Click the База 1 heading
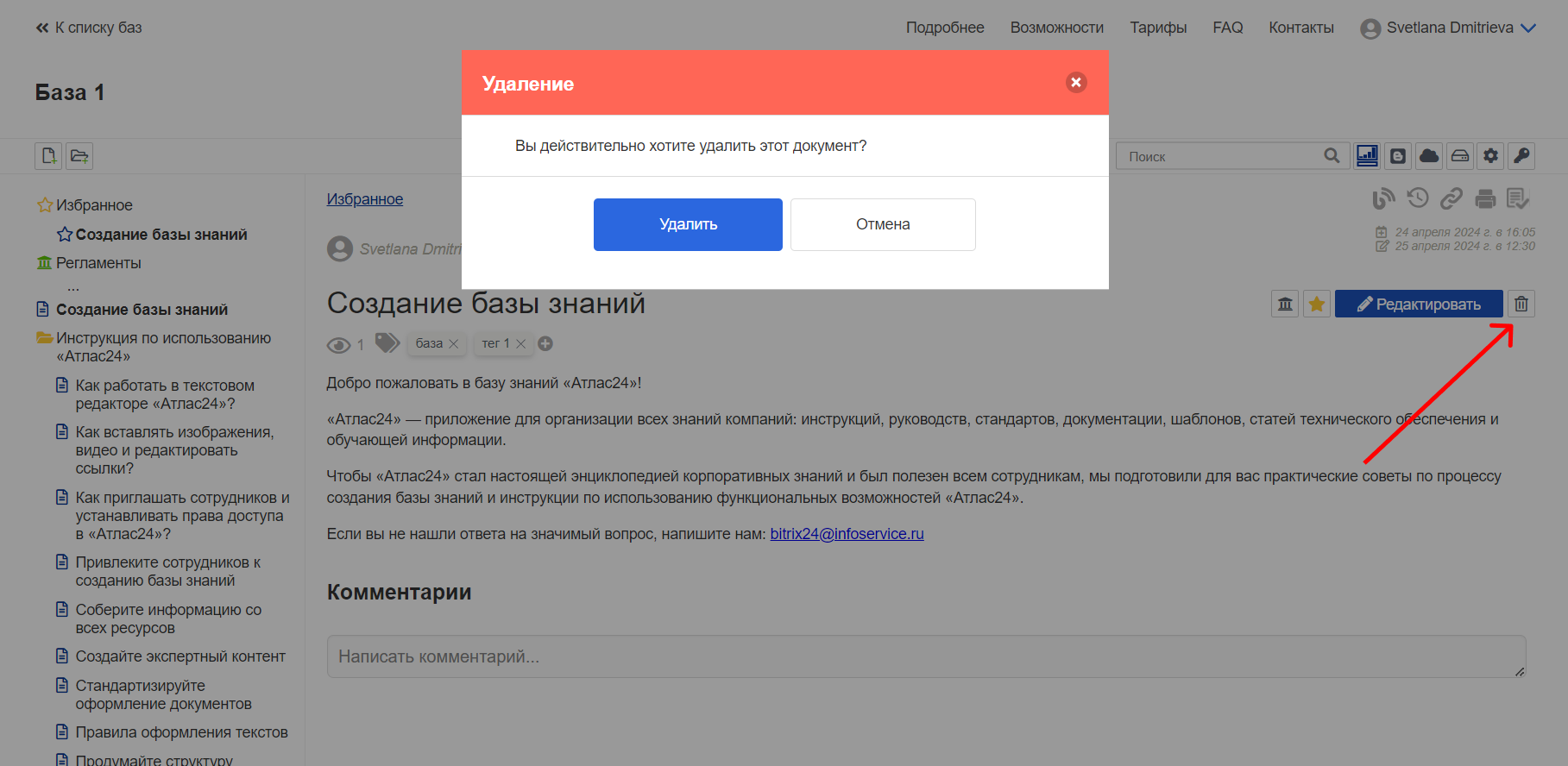Screen dimensions: 1568x766 [x=70, y=92]
